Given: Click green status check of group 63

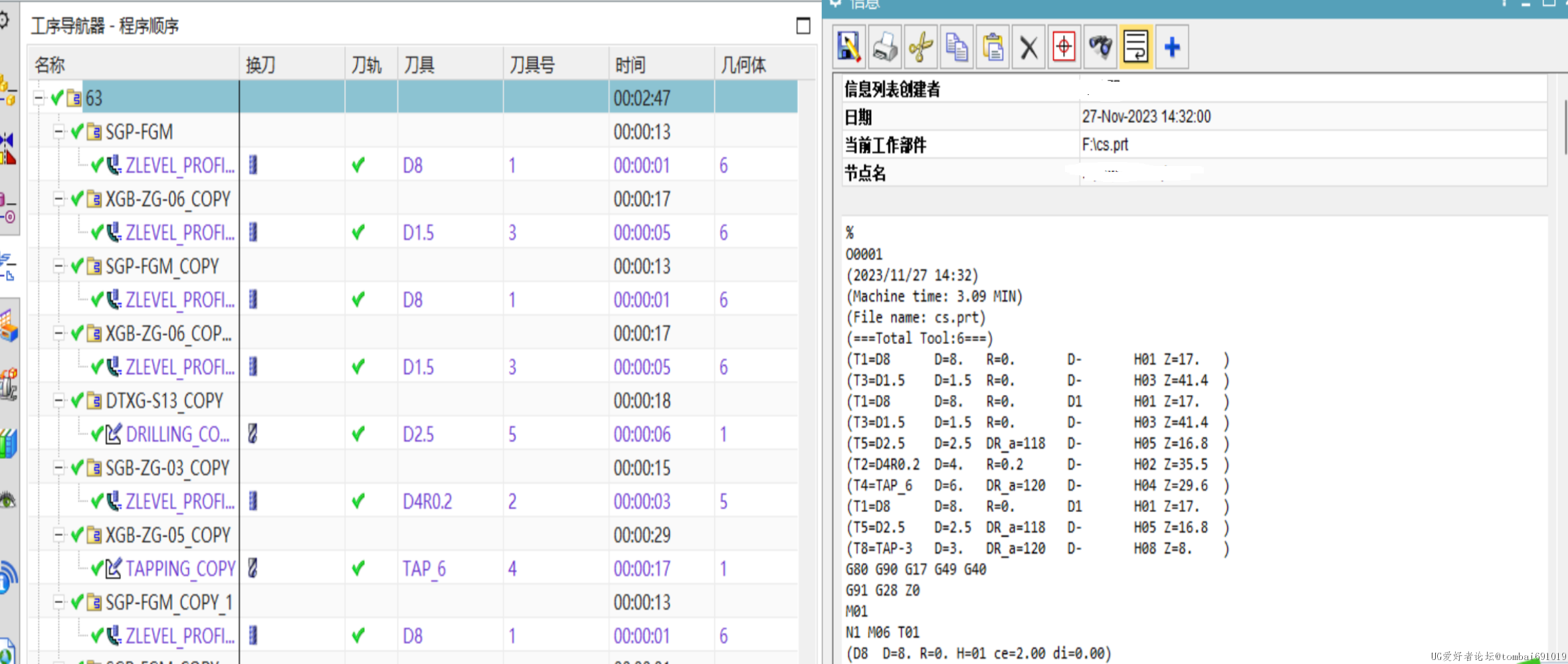Looking at the screenshot, I should [57, 98].
